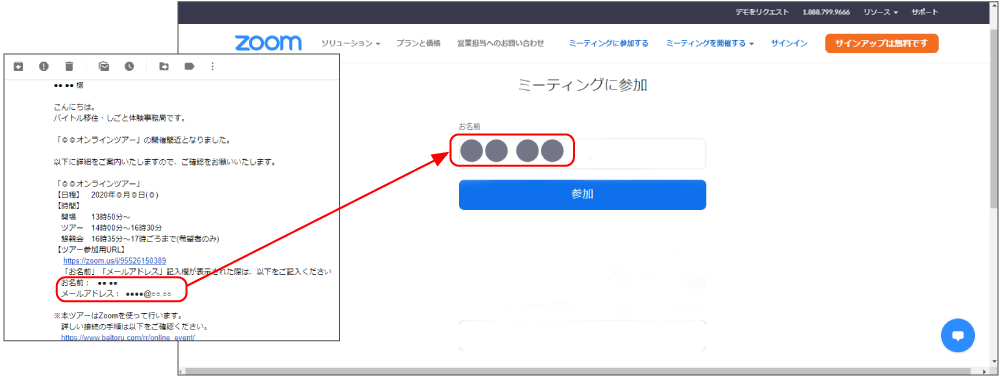
Task: Open 営業担当へのお問い合わせ menu item
Action: pyautogui.click(x=501, y=43)
